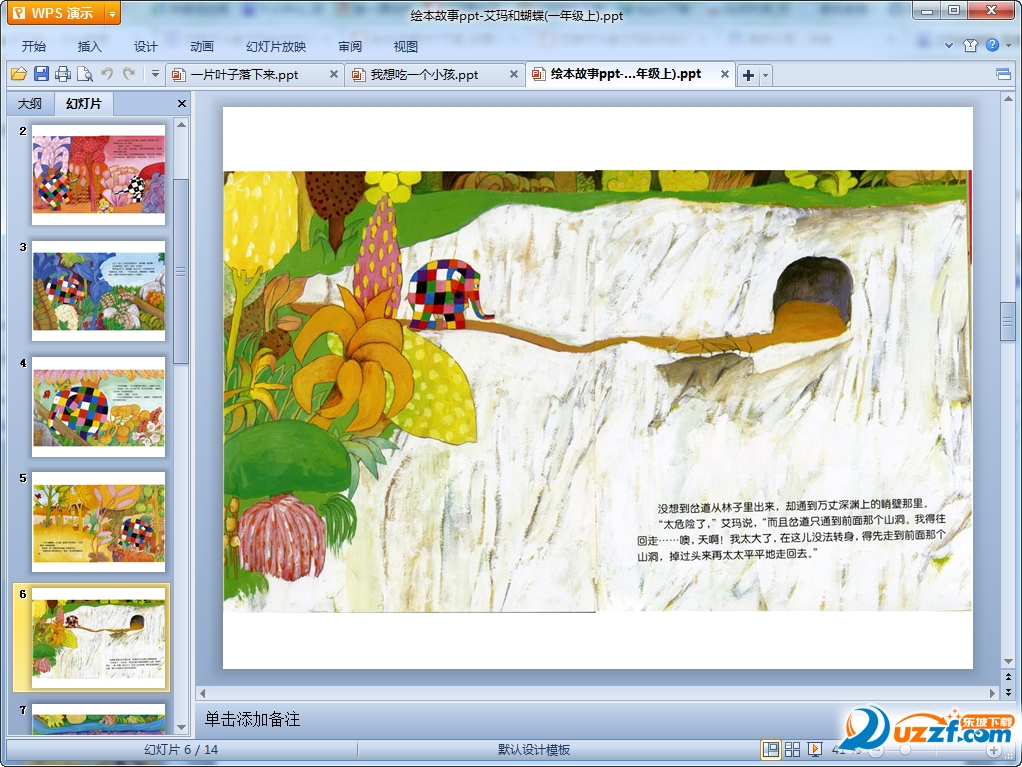The width and height of the screenshot is (1022, 767).
Task: Click the window switch icon at toolbar right
Action: [x=1004, y=74]
